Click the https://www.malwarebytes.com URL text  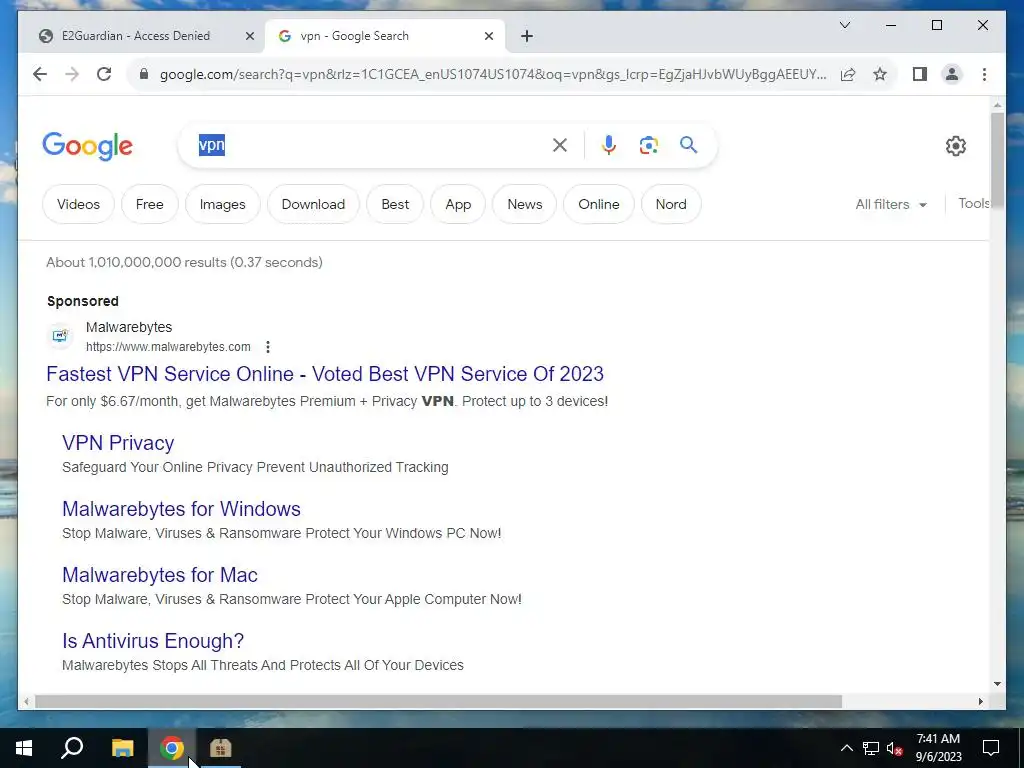[168, 347]
